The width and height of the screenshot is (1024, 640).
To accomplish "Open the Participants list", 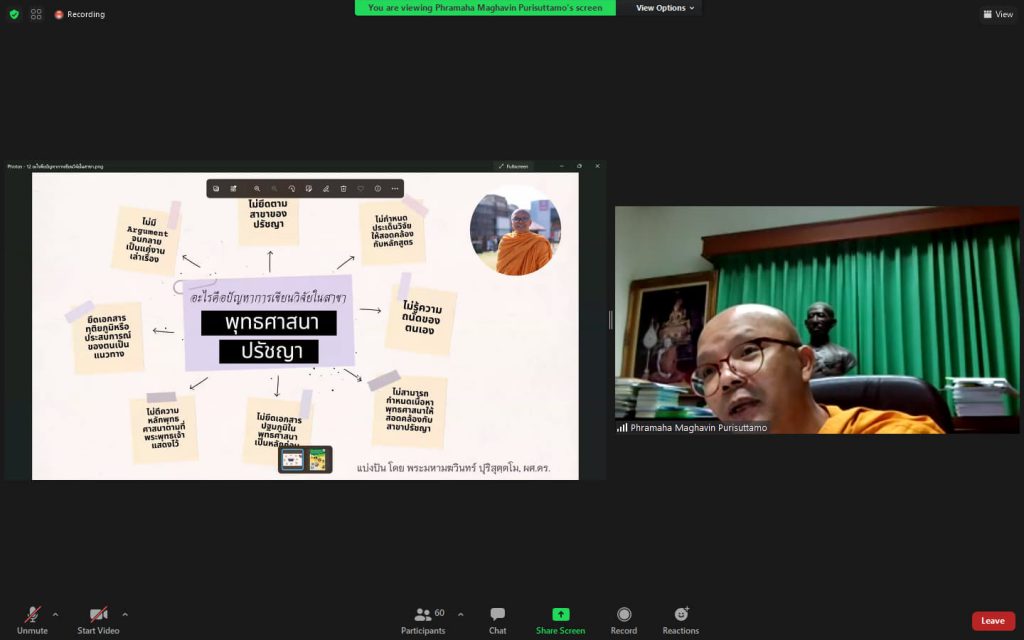I will pos(424,620).
